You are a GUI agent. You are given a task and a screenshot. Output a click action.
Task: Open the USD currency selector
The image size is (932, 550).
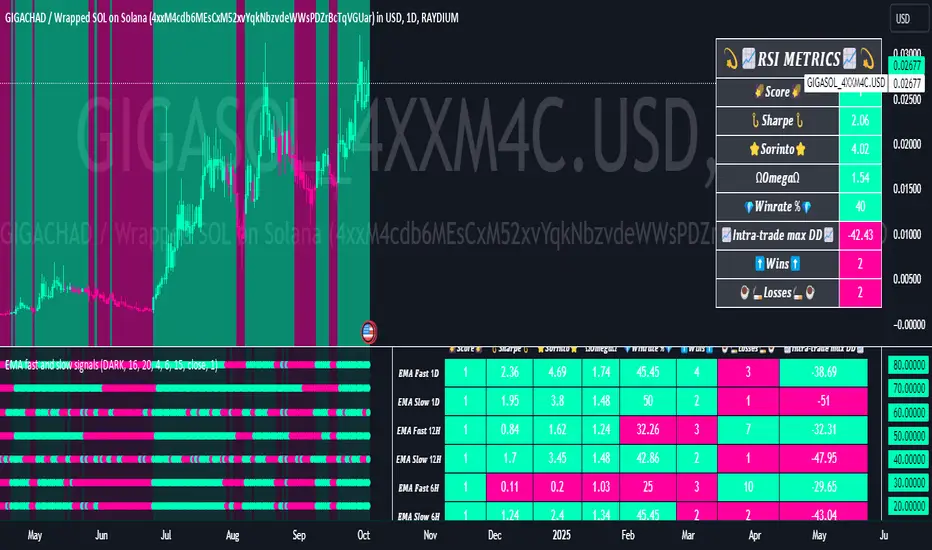pos(908,18)
